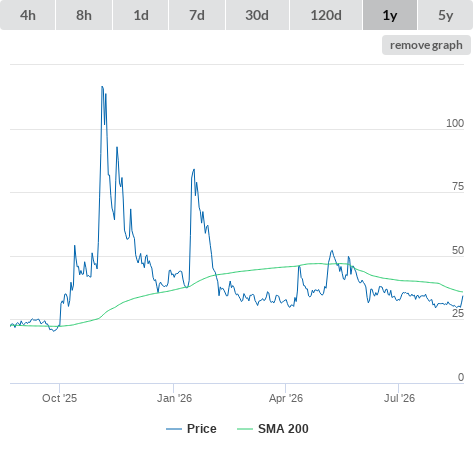The image size is (474, 455).
Task: Click the Apr '26 axis label
Action: 286,398
